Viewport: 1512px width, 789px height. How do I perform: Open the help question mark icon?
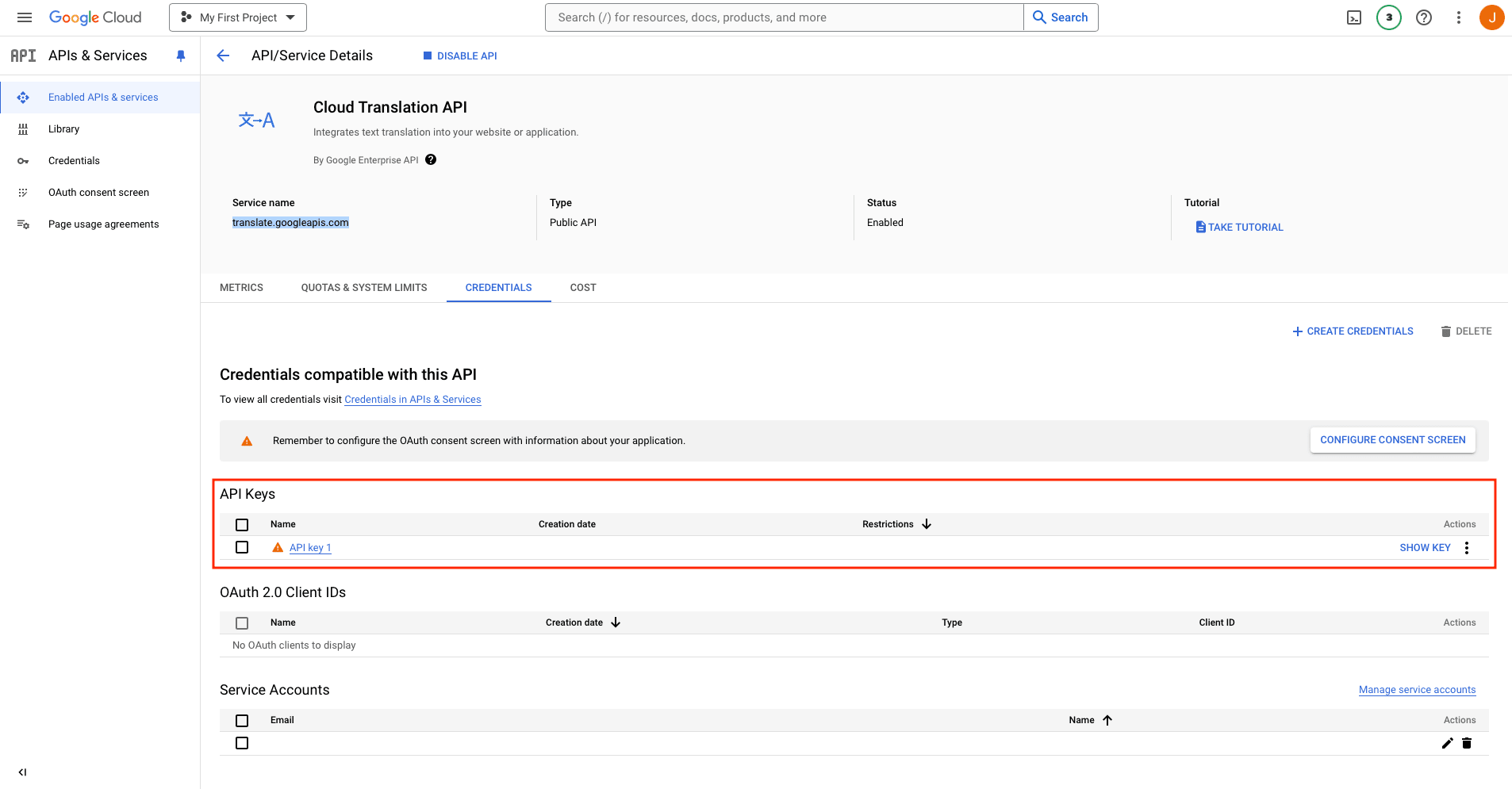[x=1423, y=17]
